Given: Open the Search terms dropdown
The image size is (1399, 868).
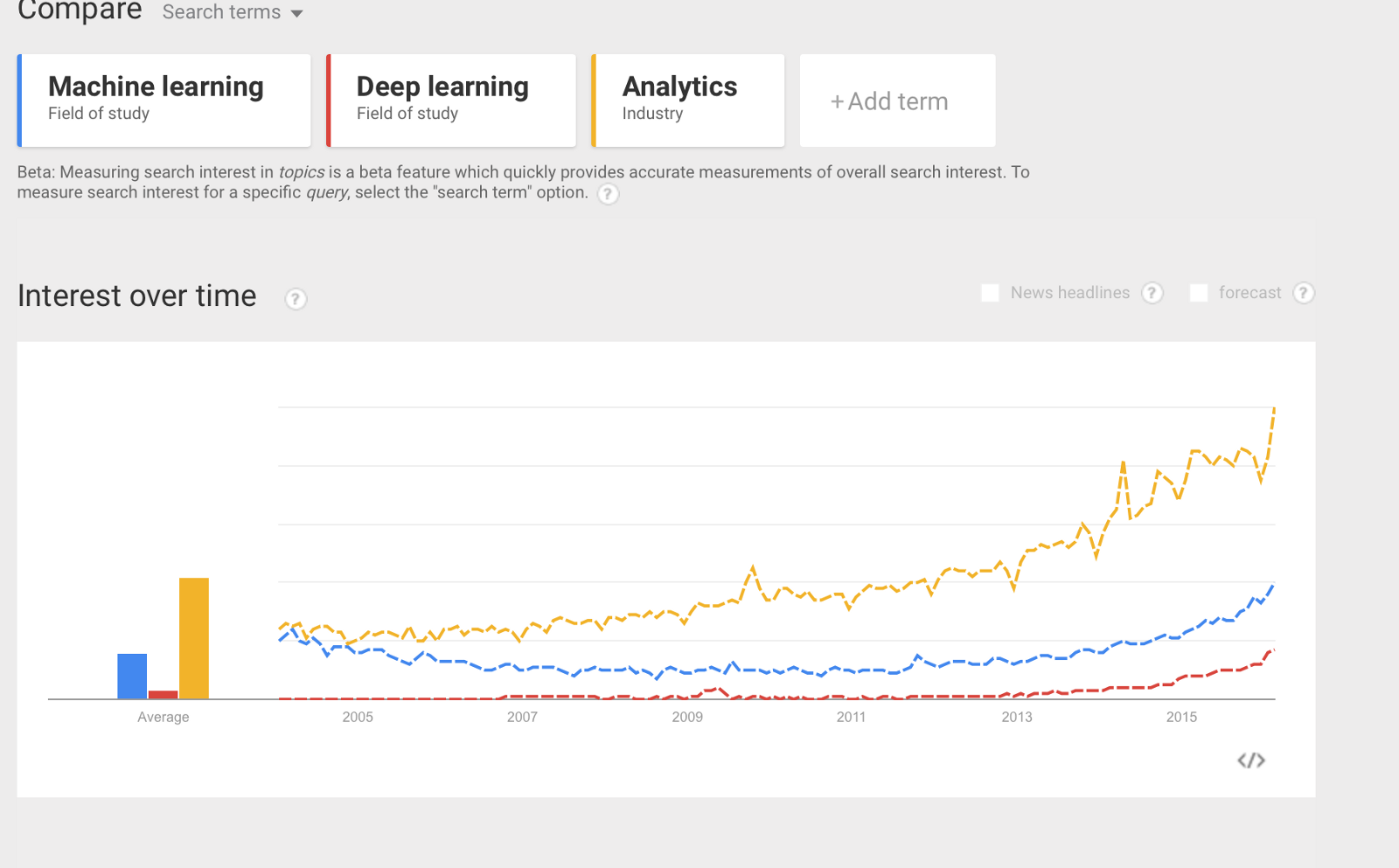Looking at the screenshot, I should [232, 12].
